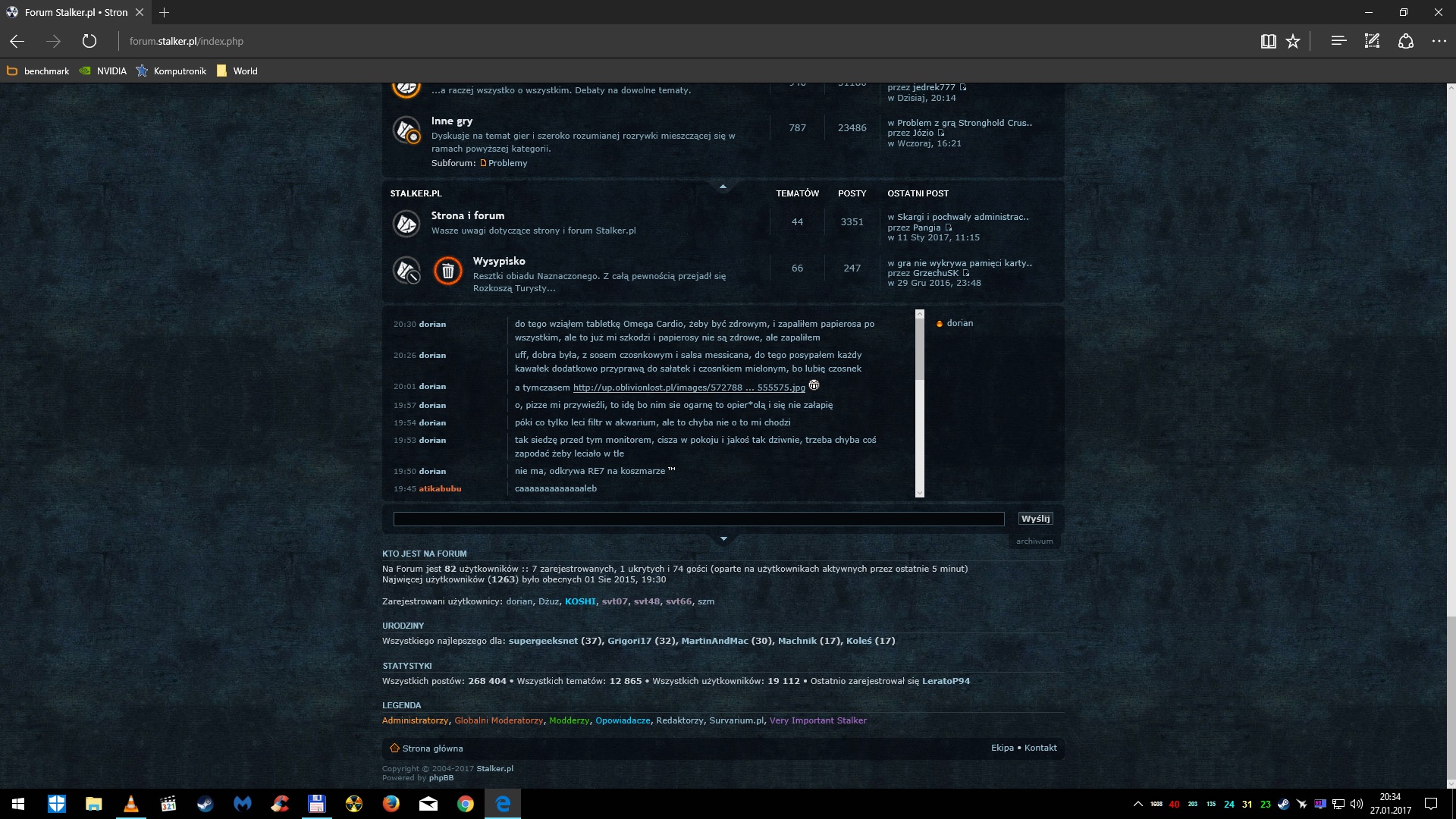The image size is (1456, 819).
Task: Open the Wysypisko forum
Action: (x=499, y=261)
